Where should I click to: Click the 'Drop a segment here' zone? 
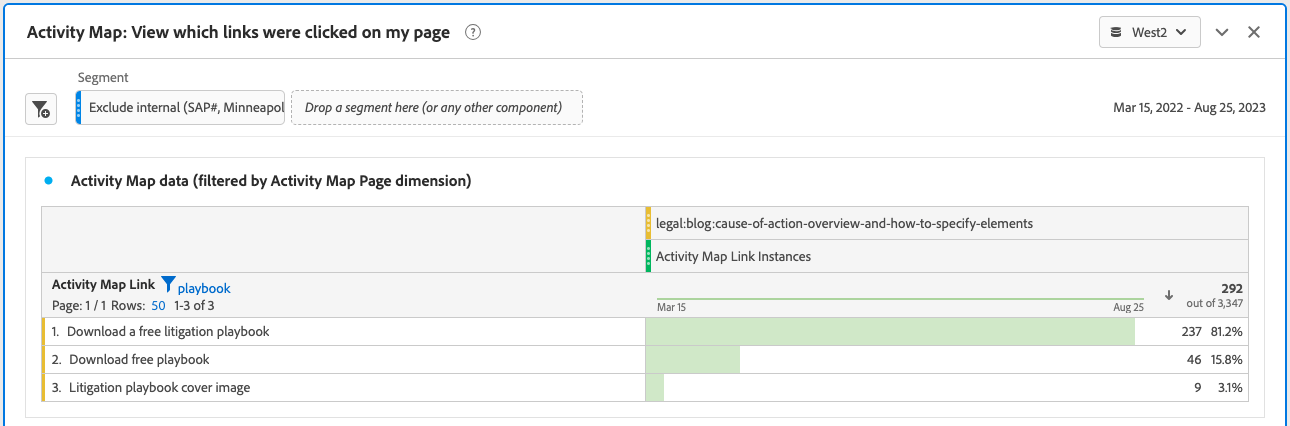tap(437, 107)
